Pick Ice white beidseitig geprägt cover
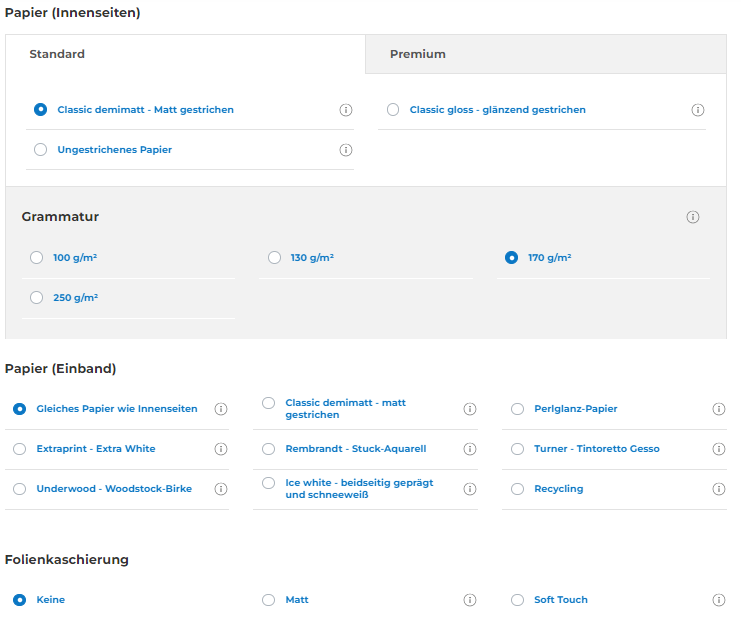741x618 pixels. (x=269, y=483)
